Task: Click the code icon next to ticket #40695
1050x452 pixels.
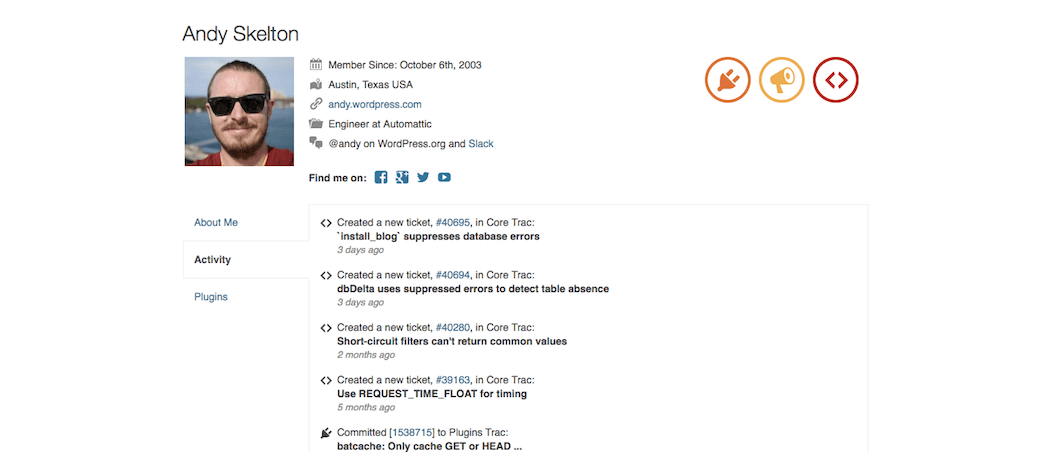Action: pyautogui.click(x=326, y=223)
